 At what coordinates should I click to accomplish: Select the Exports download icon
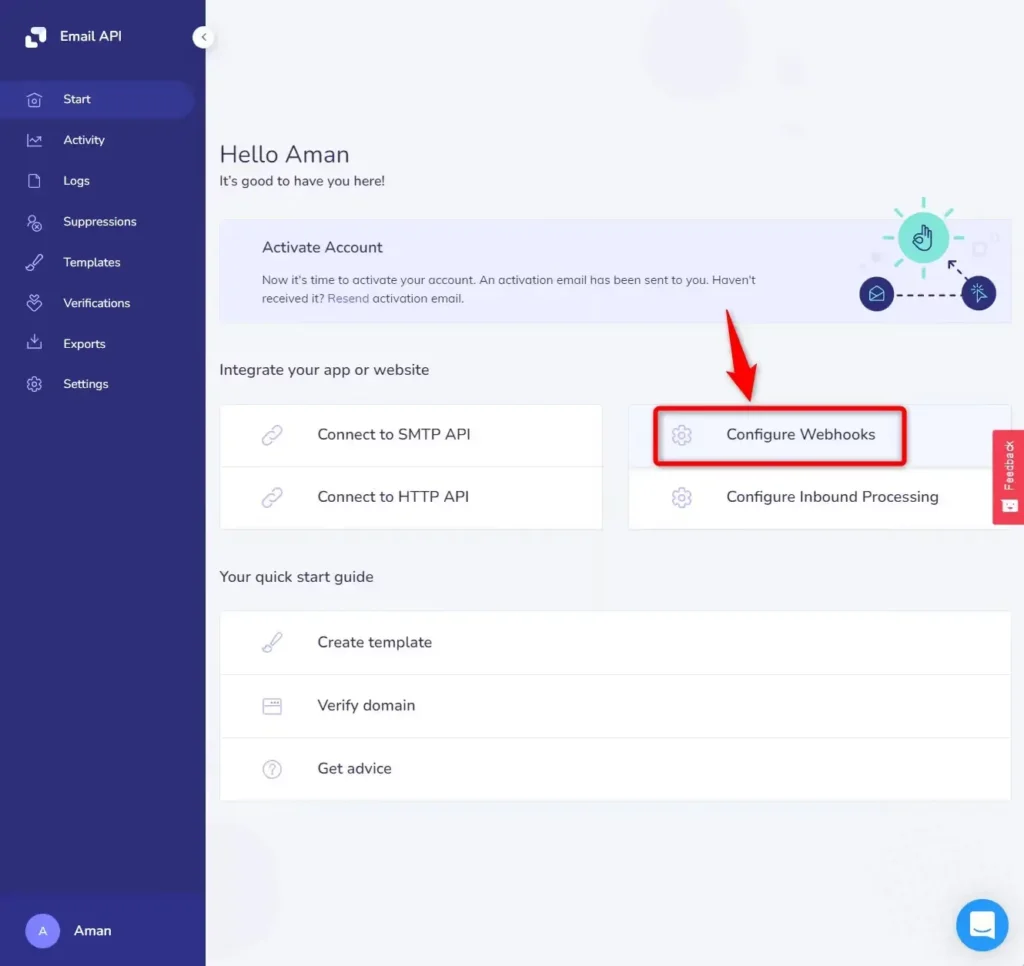tap(35, 343)
